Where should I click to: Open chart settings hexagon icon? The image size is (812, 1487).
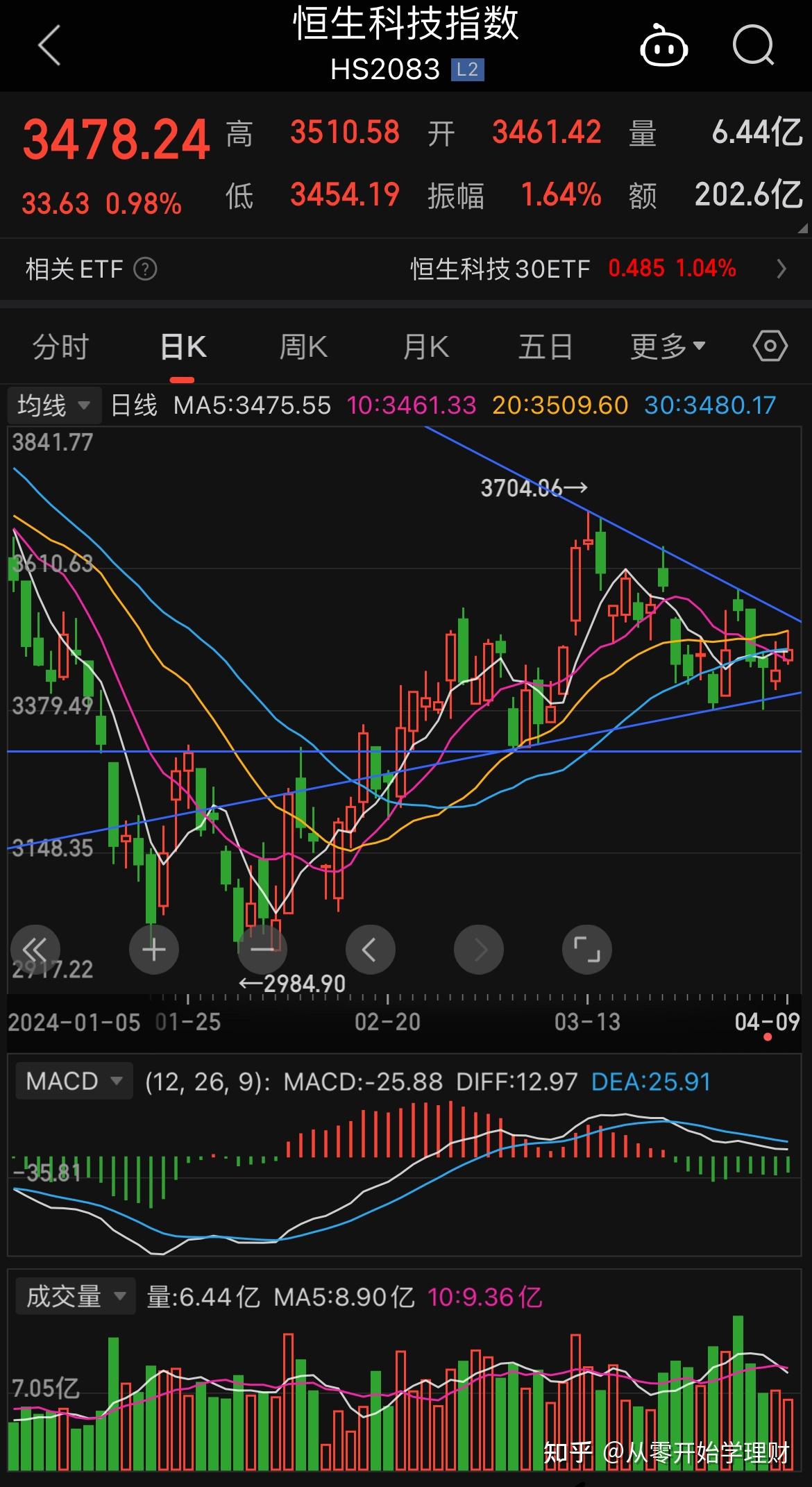point(770,346)
